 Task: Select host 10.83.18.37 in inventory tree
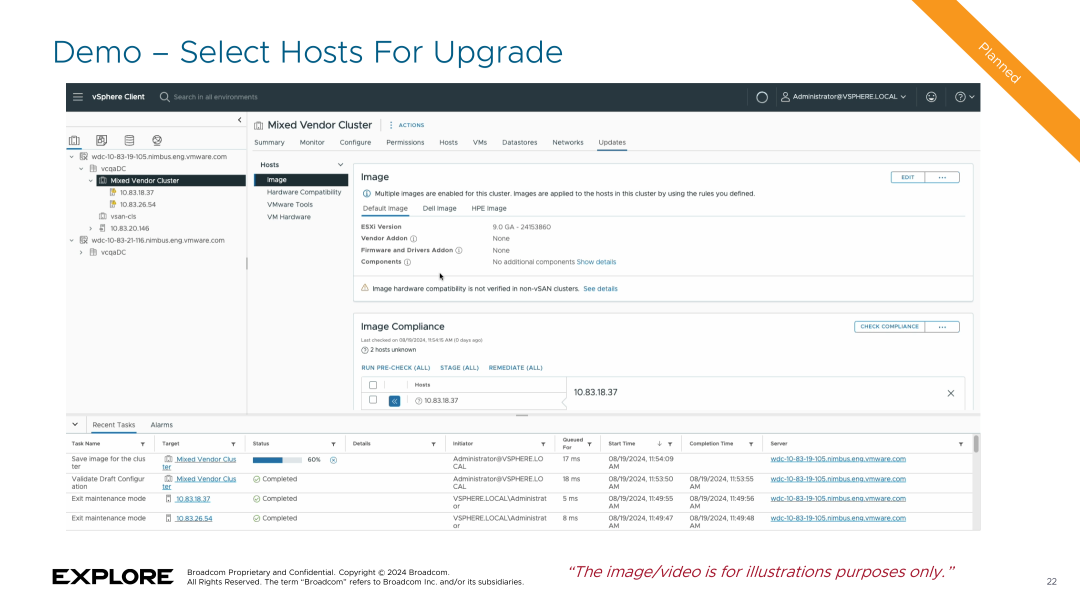tap(136, 193)
